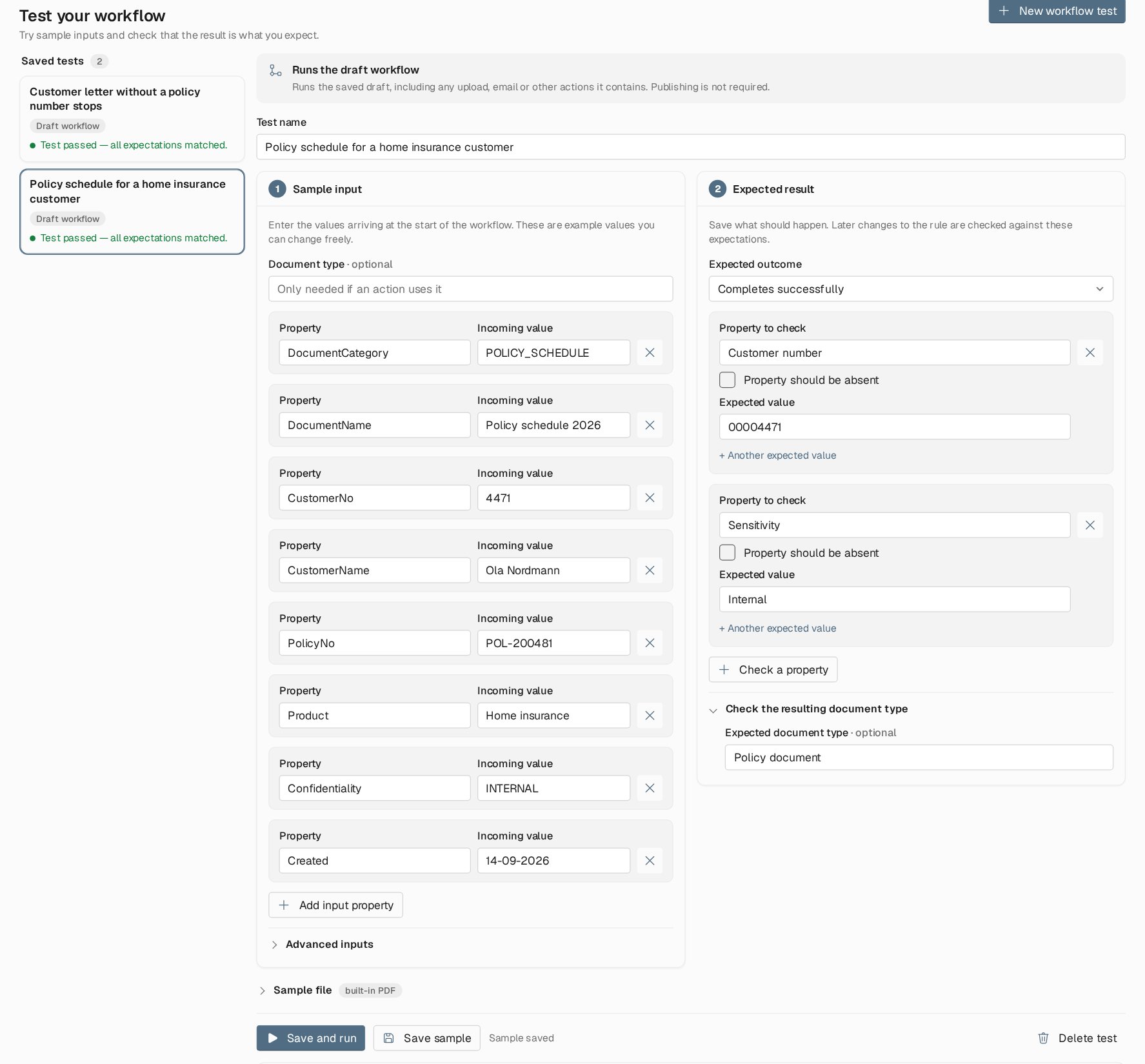Remove the Created input property row
1145x1064 pixels.
coord(650,861)
